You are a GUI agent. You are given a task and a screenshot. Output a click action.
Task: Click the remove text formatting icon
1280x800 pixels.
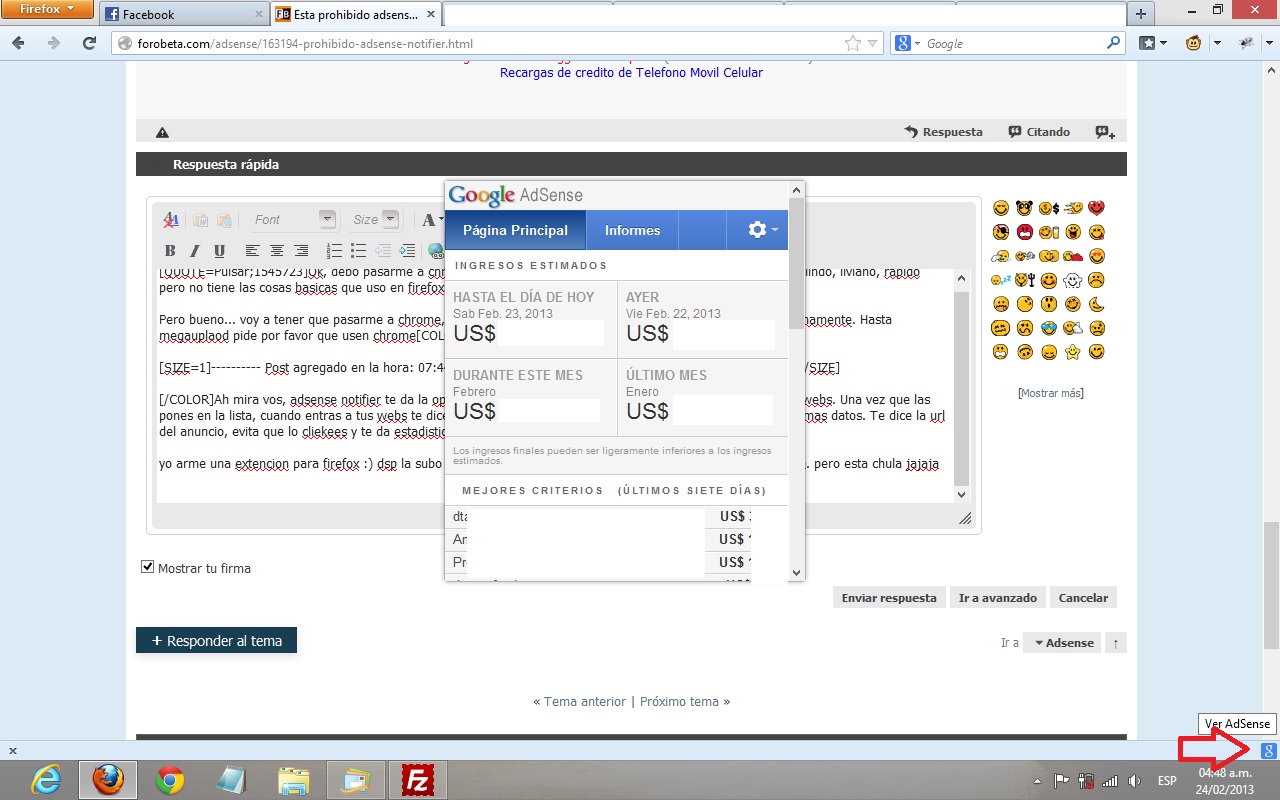click(x=171, y=220)
